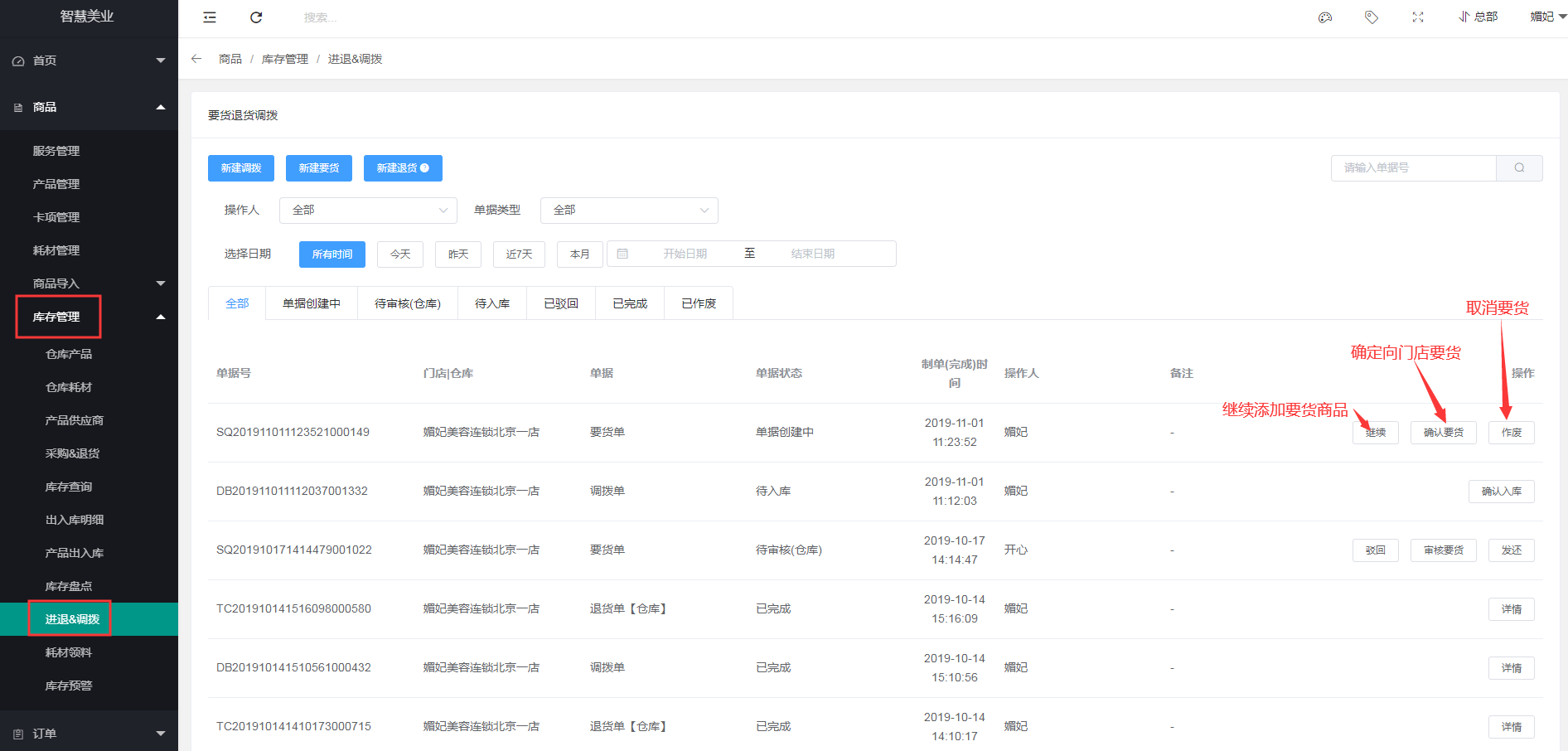The width and height of the screenshot is (1568, 751).
Task: Open the 媚妃 user dropdown
Action: point(1547,17)
